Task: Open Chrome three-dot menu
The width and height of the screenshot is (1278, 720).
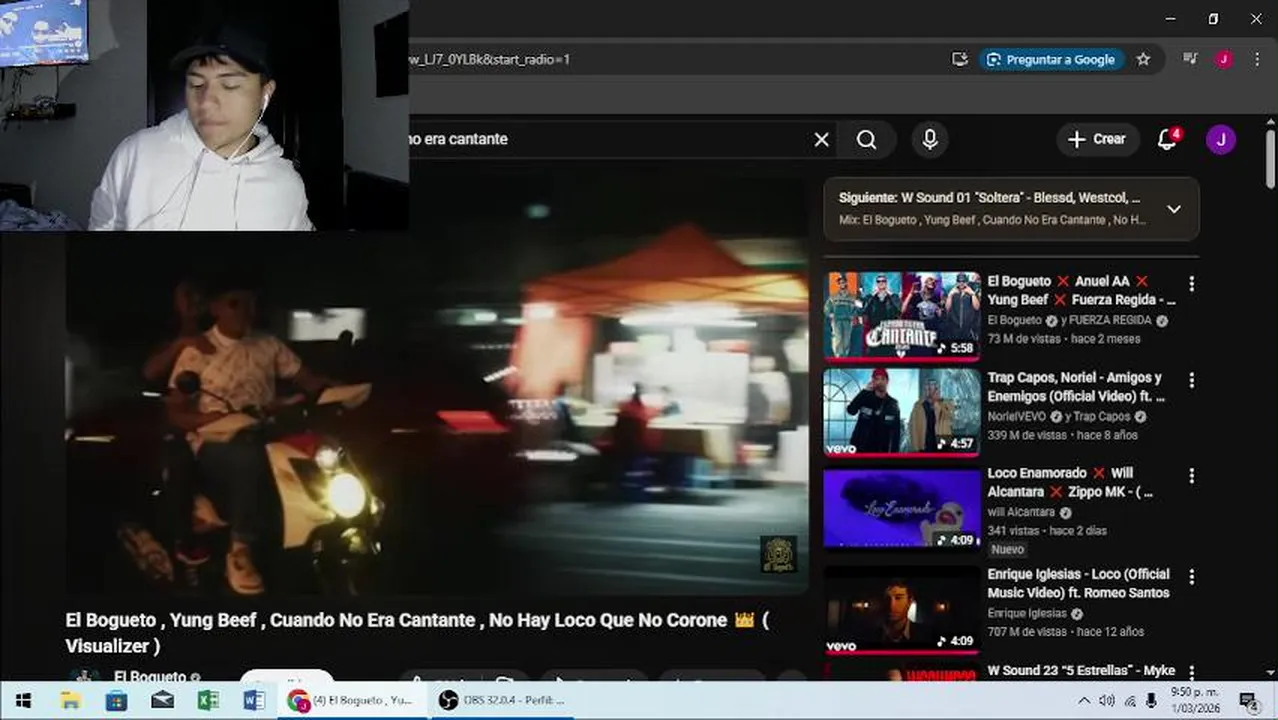Action: pyautogui.click(x=1256, y=59)
